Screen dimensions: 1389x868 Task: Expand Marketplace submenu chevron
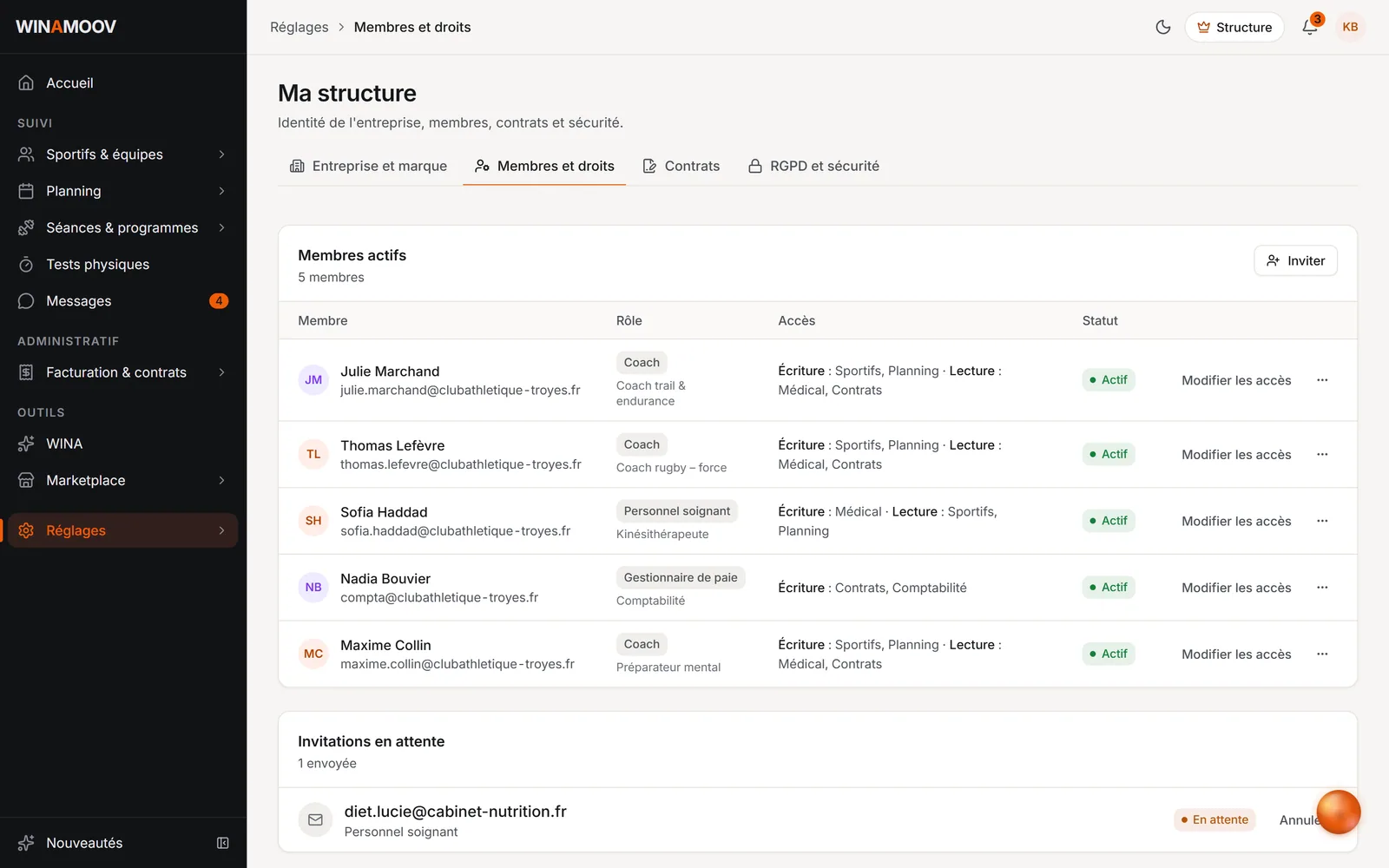coord(222,480)
